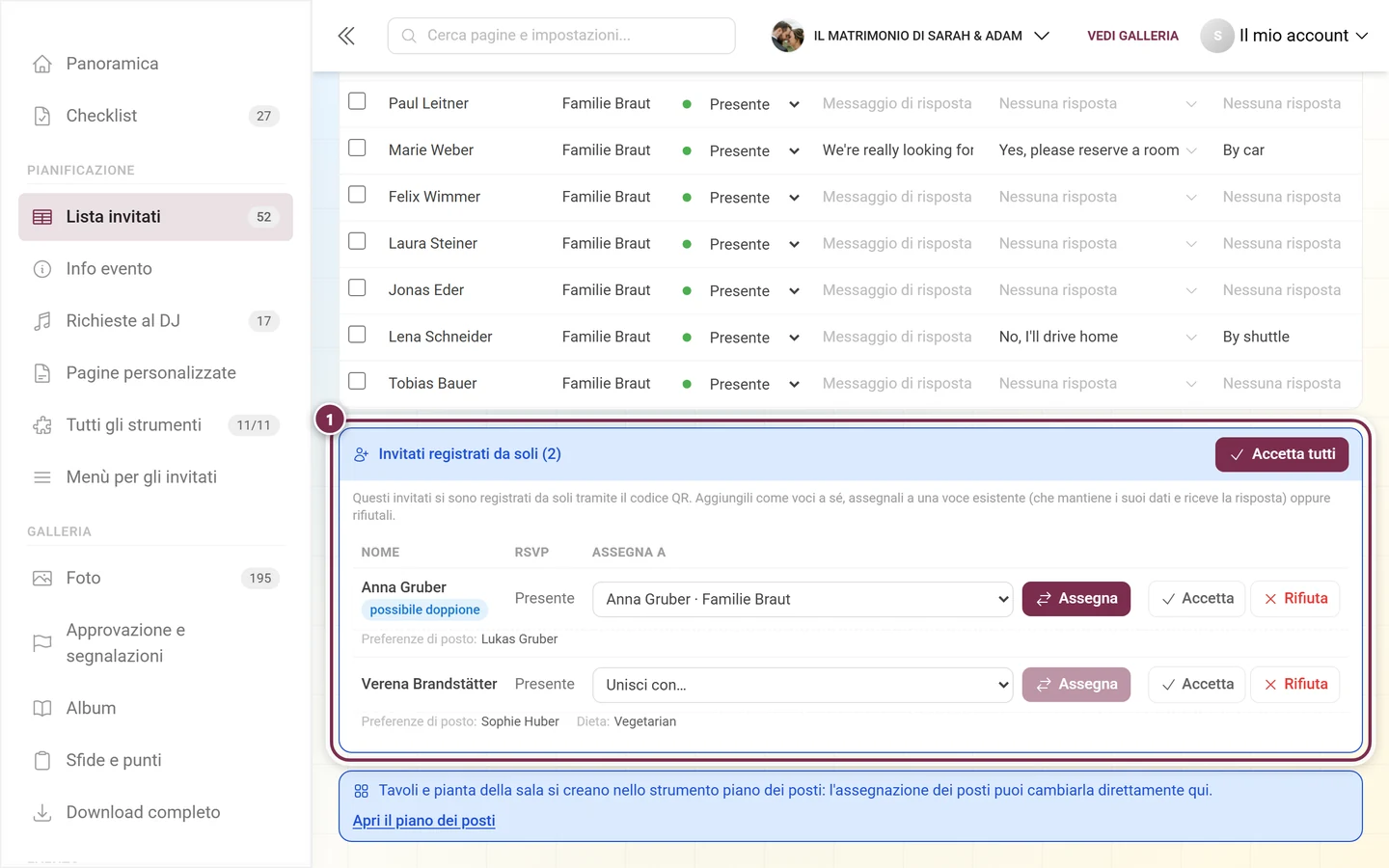
Task: Check the box next to Laura Steiner
Action: (357, 241)
